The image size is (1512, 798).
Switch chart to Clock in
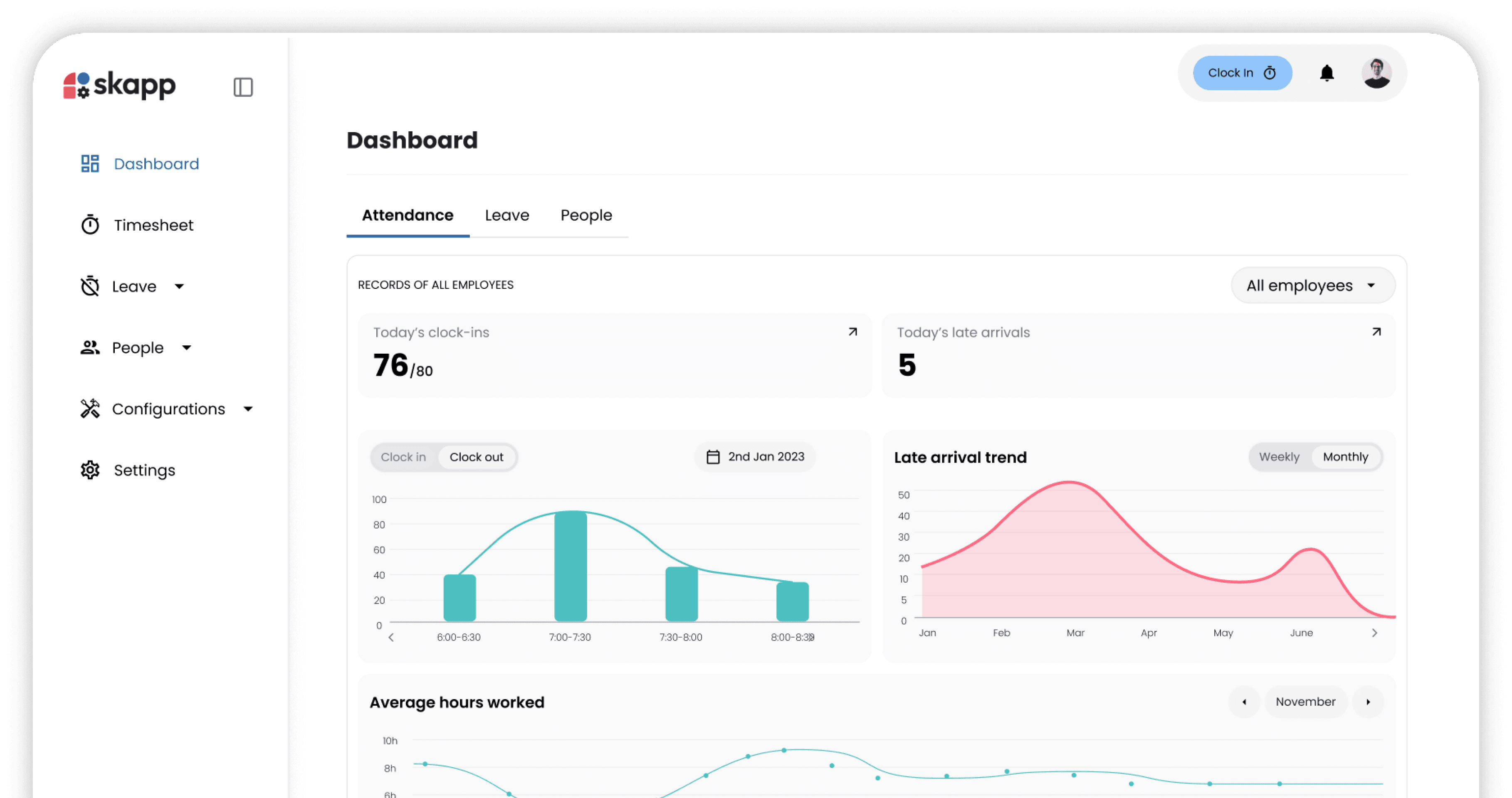click(x=403, y=457)
